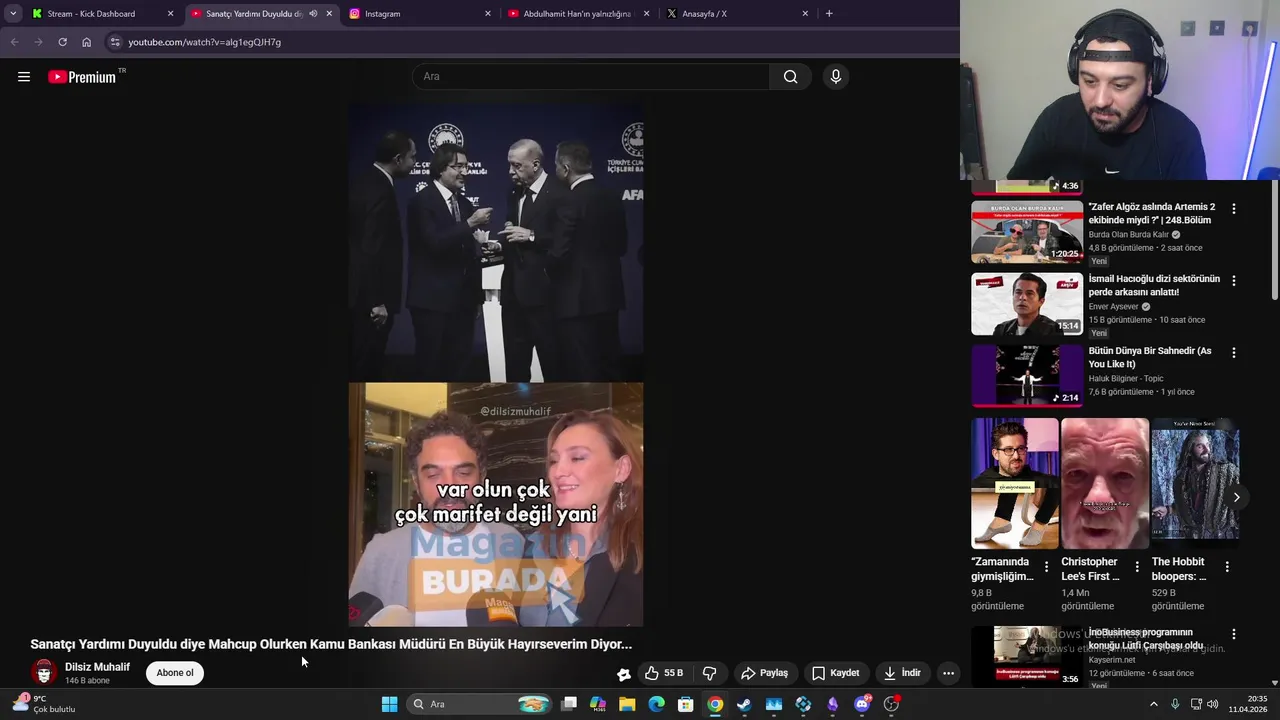Mute the playing YouTube tab speaker icon
Screen dimensions: 1280x720
click(x=313, y=14)
